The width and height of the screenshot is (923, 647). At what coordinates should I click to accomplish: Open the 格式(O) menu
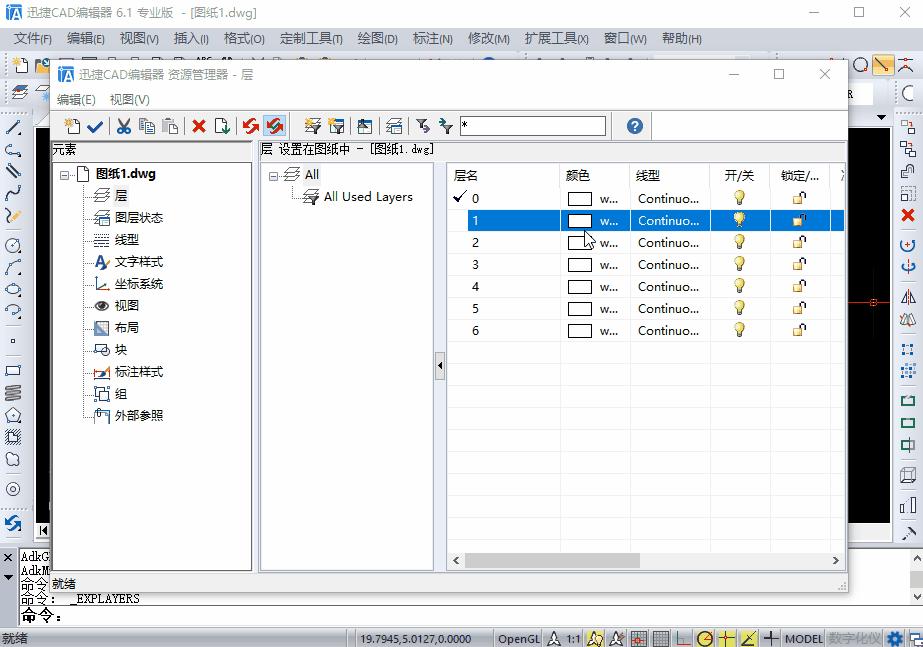tap(244, 39)
